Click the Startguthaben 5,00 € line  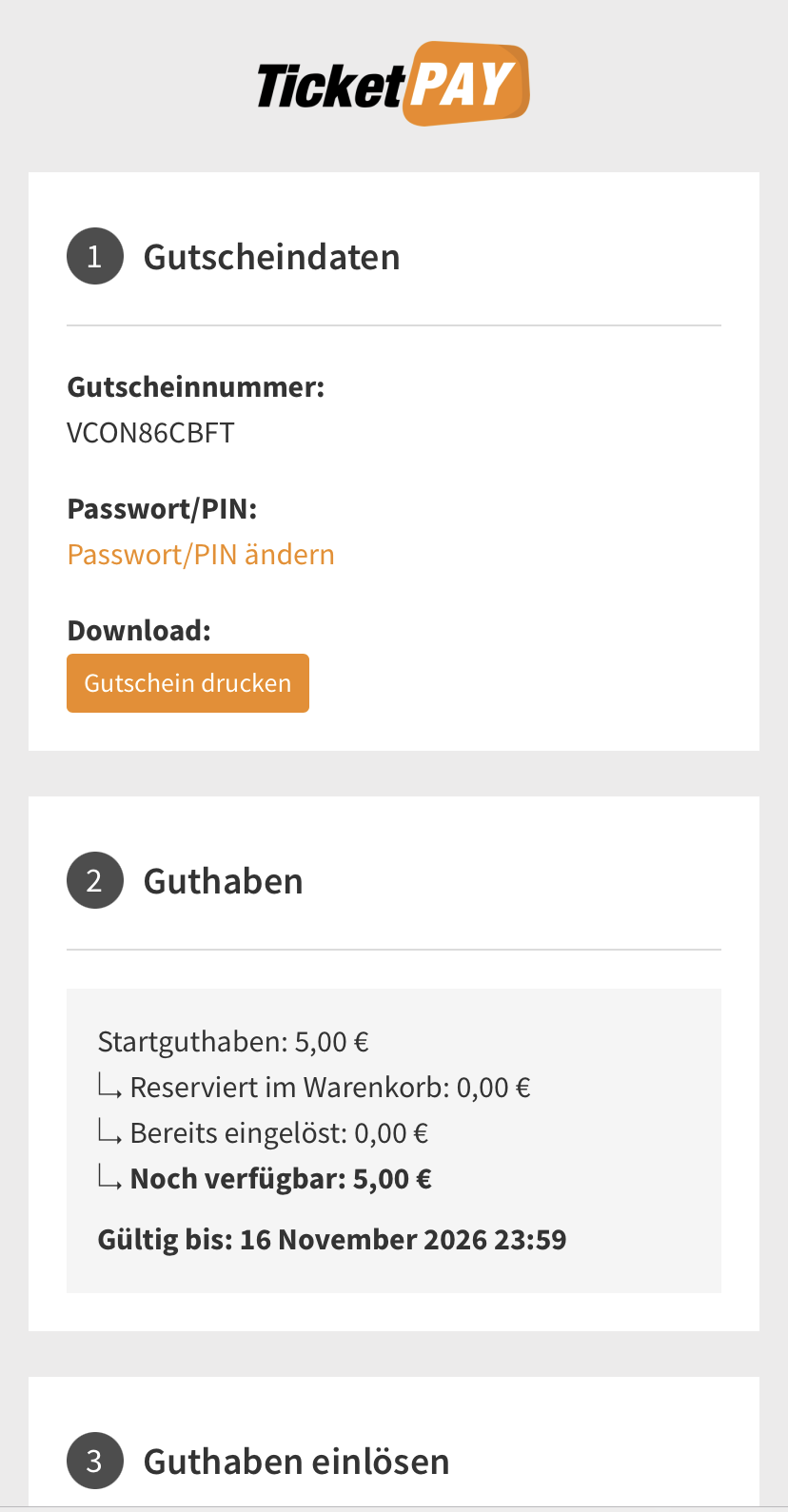click(233, 1042)
